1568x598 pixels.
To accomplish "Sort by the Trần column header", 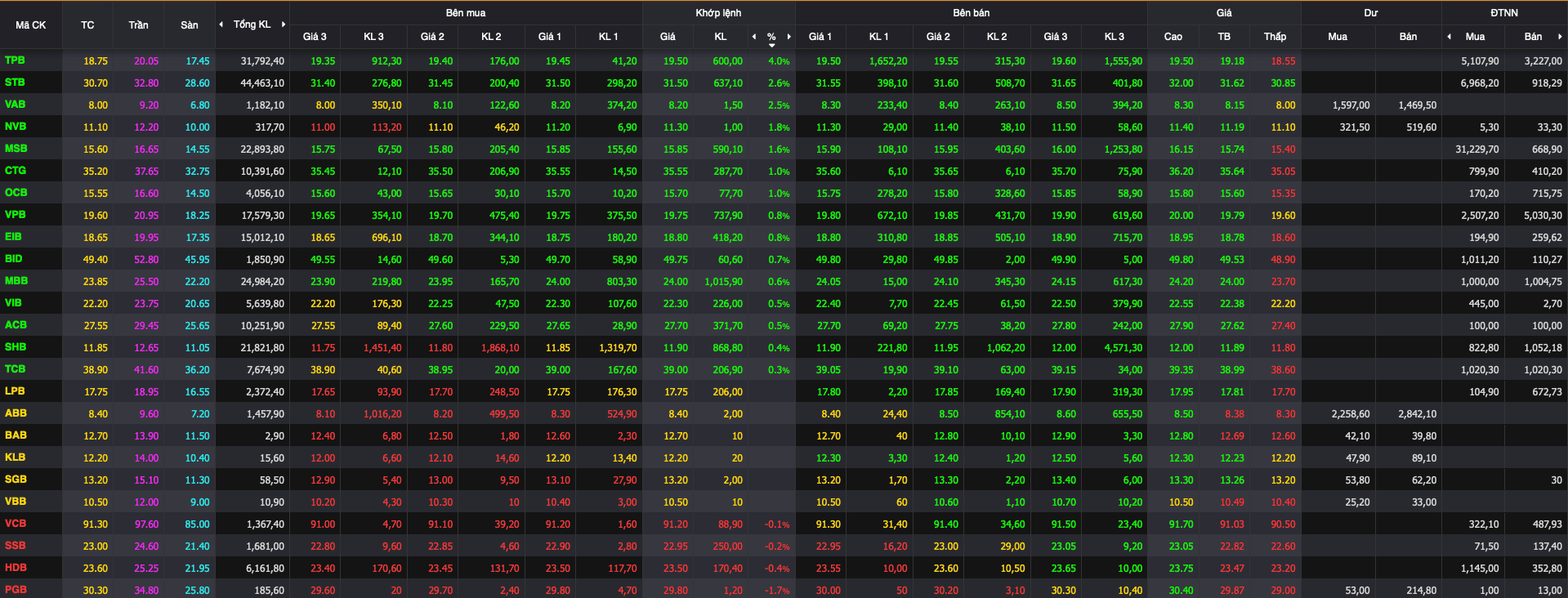I will point(138,25).
